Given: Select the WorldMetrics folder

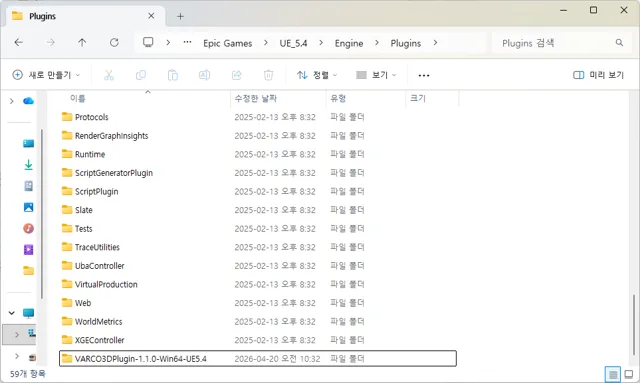Looking at the screenshot, I should pyautogui.click(x=258, y=321).
